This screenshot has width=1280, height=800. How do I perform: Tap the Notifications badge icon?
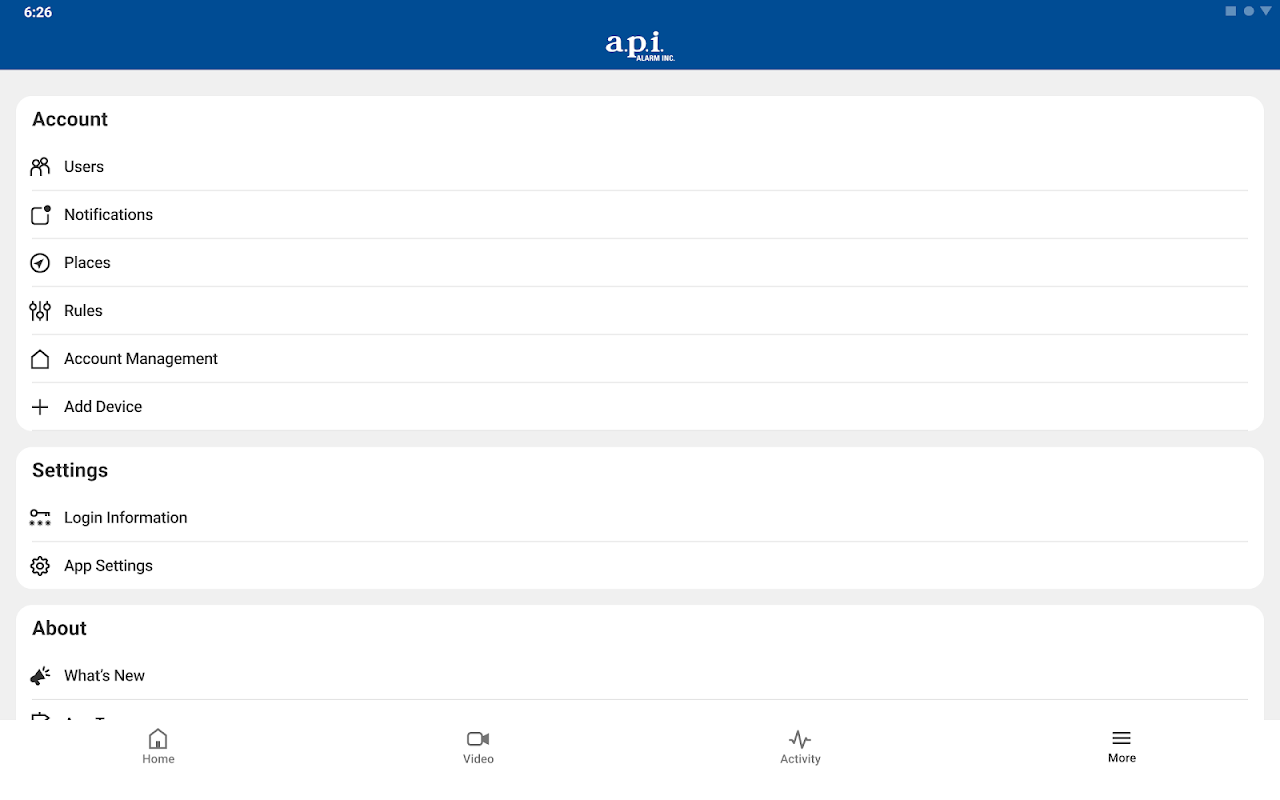[x=40, y=215]
